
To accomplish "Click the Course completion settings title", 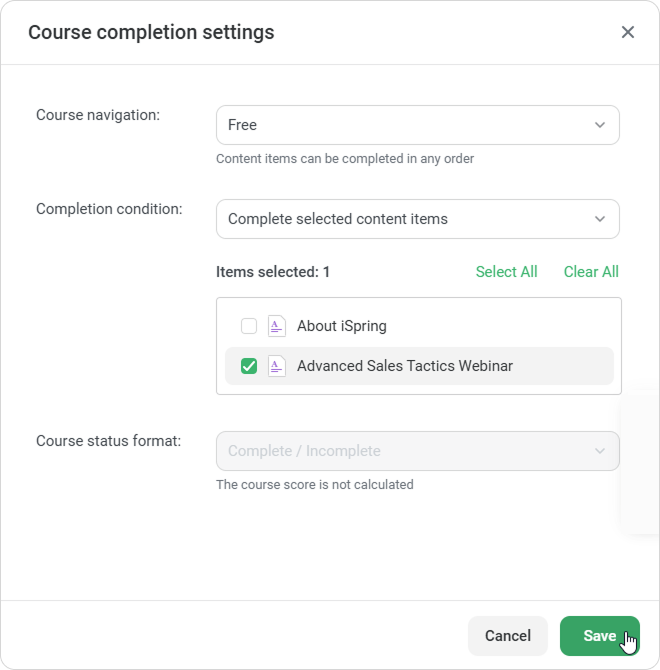I will [x=151, y=32].
